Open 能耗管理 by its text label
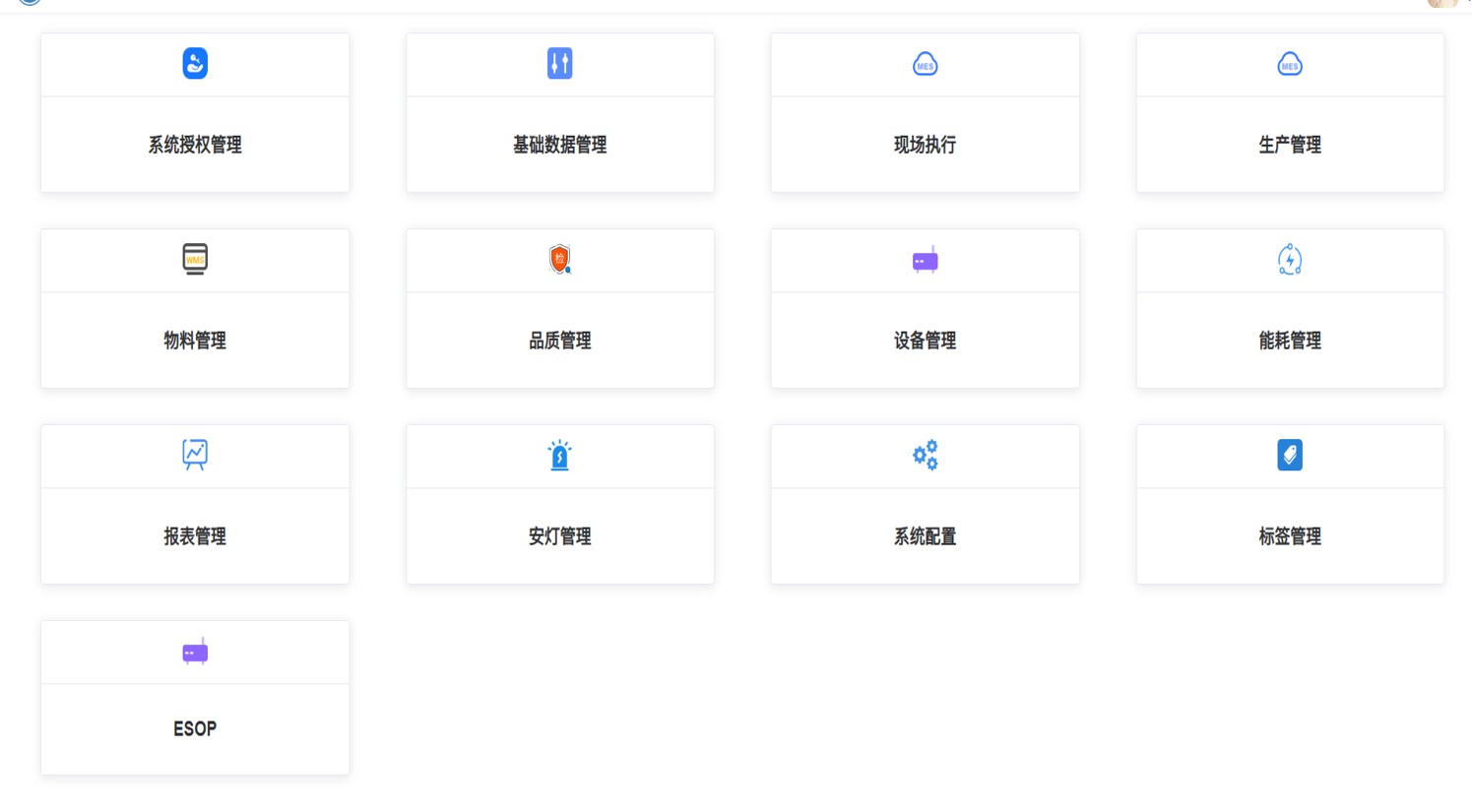 pyautogui.click(x=1290, y=341)
